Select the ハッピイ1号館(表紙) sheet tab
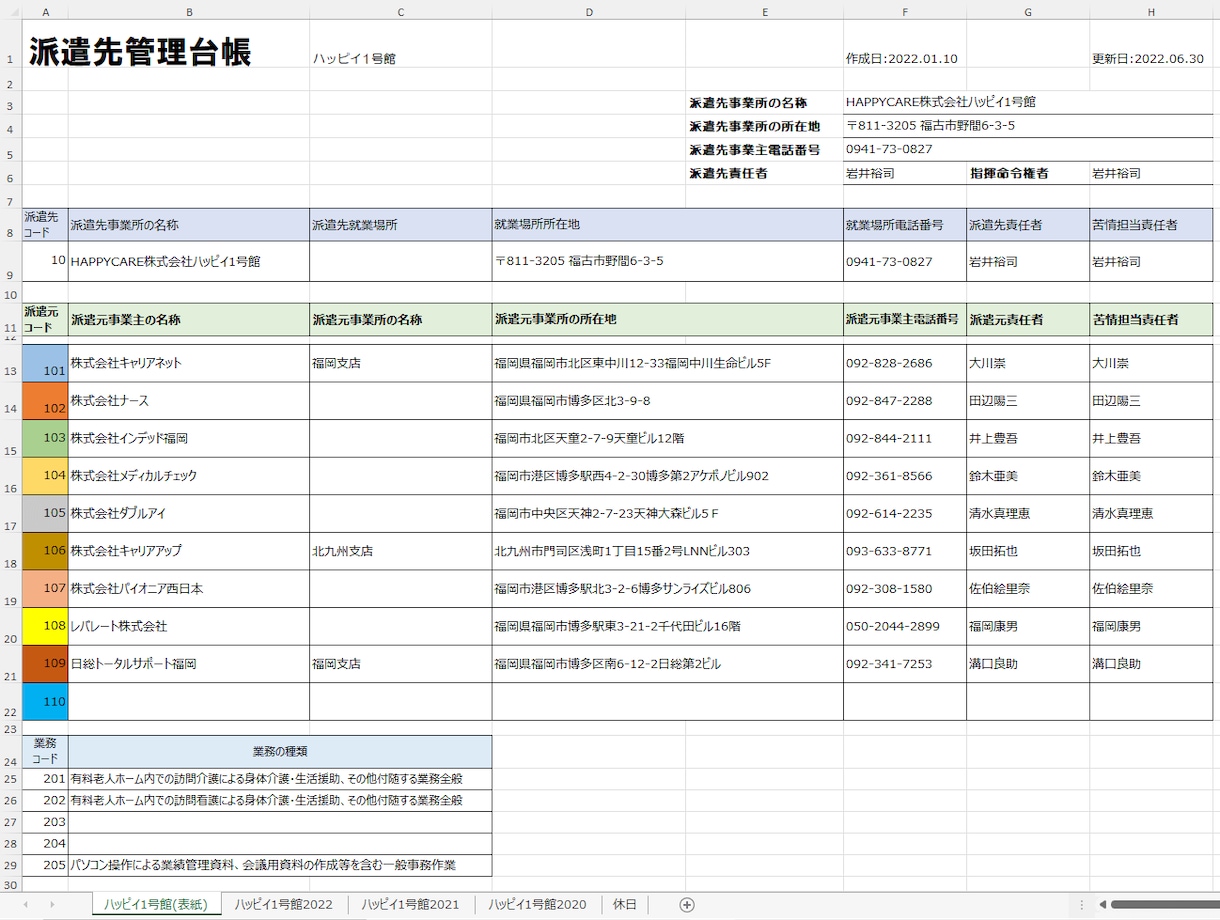The width and height of the screenshot is (1220, 920). pyautogui.click(x=156, y=904)
